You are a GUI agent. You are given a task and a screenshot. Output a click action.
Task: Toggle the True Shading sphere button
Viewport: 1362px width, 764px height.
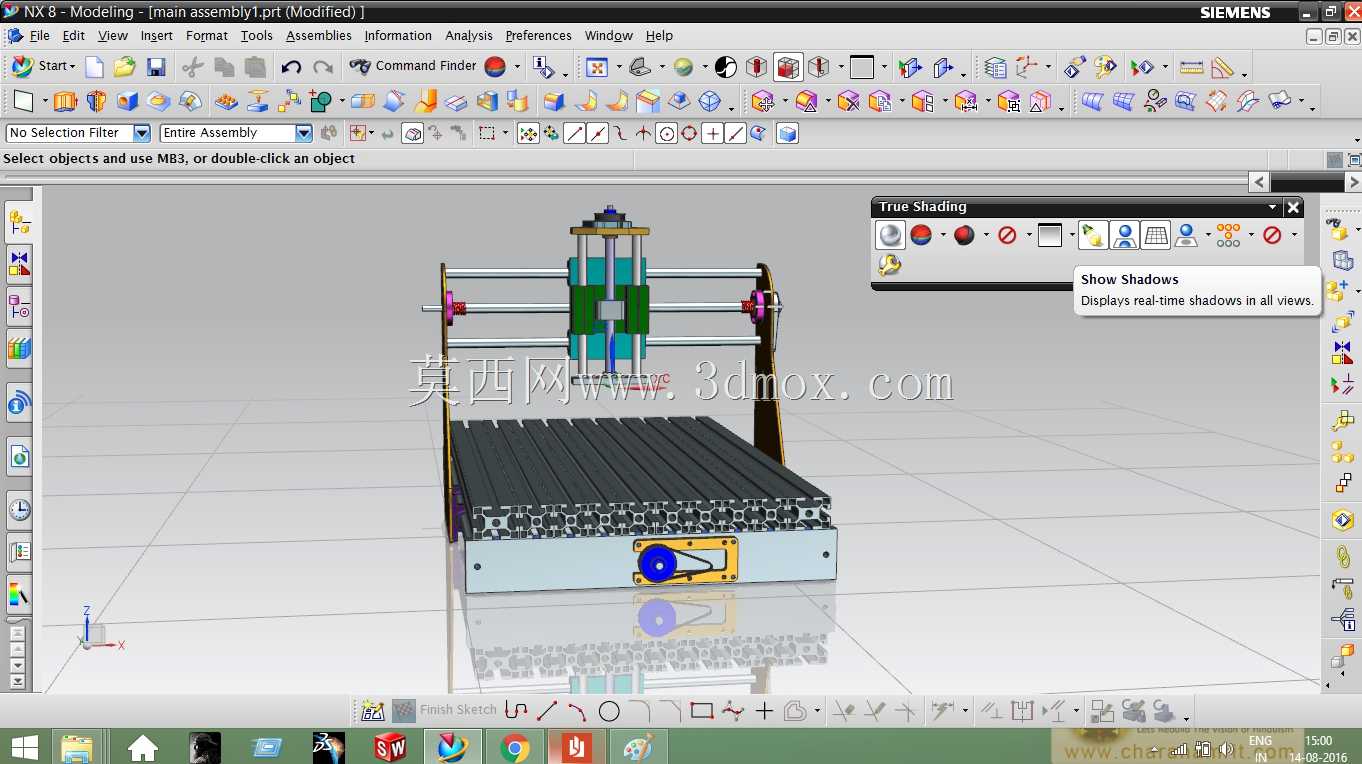pos(890,235)
